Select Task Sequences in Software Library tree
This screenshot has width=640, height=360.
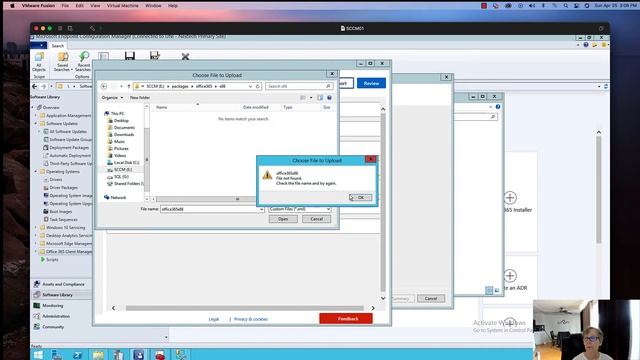(x=63, y=220)
